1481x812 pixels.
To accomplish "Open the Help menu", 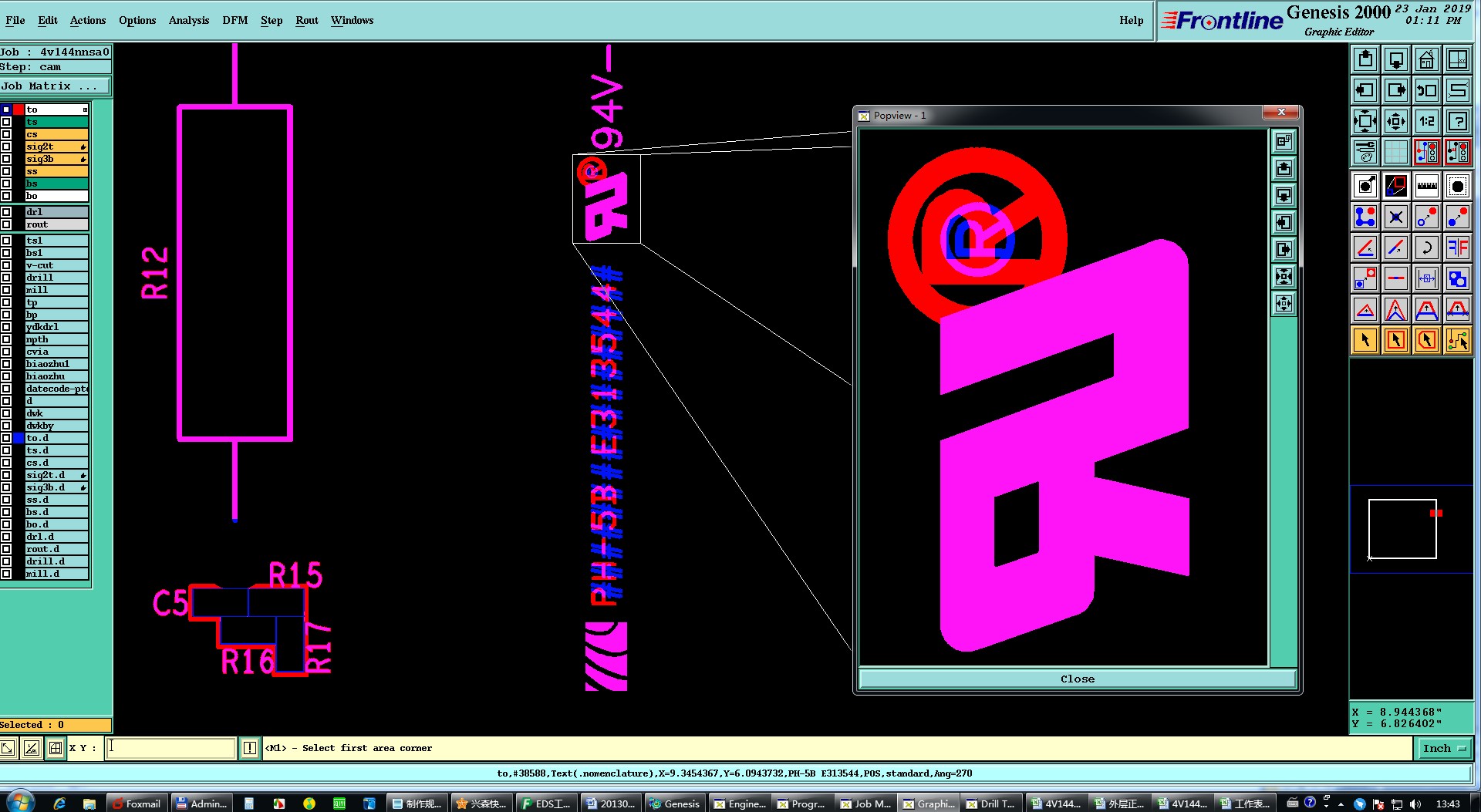I will tap(1132, 20).
